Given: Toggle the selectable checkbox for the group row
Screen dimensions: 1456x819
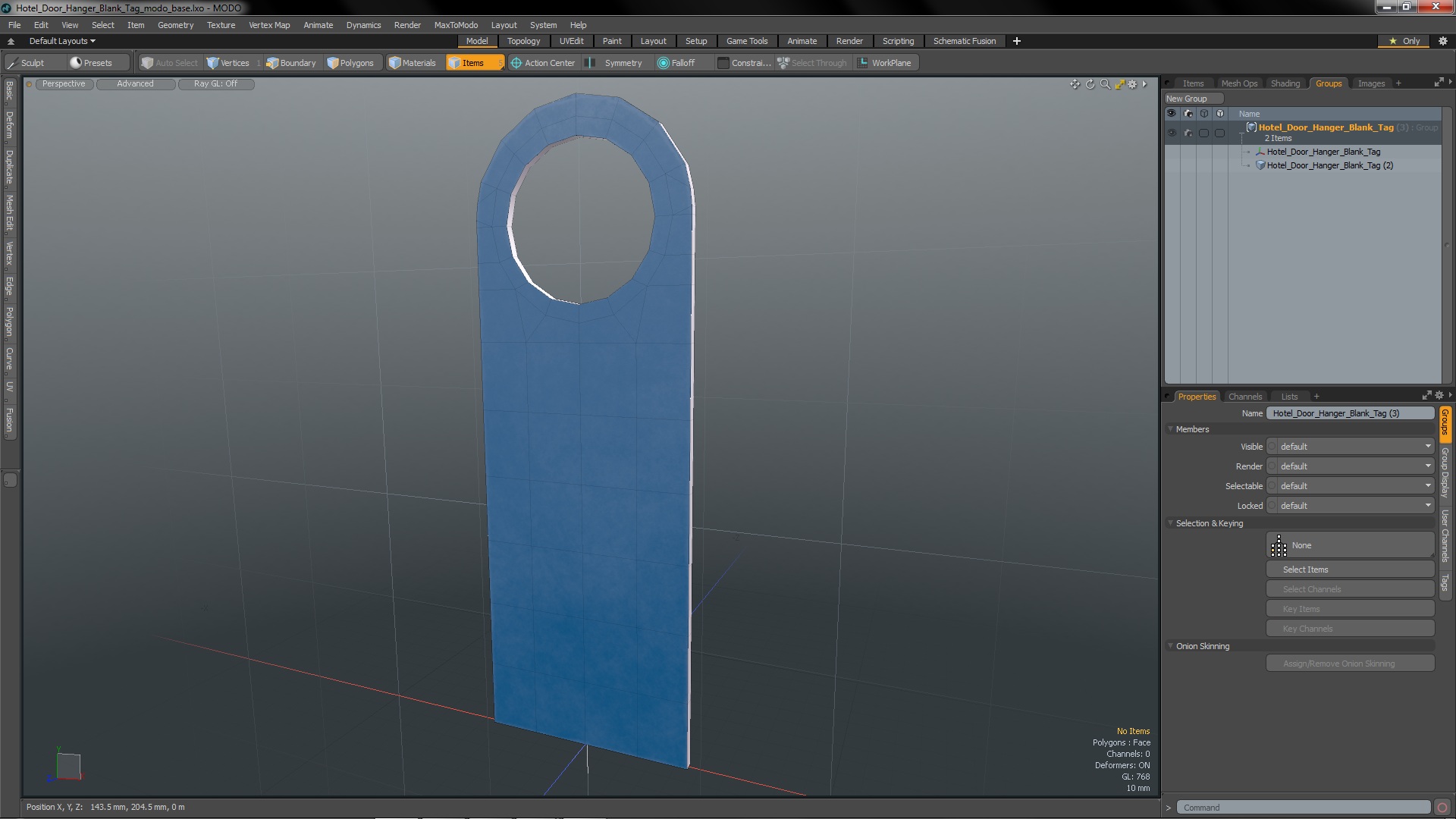Looking at the screenshot, I should 1204,133.
